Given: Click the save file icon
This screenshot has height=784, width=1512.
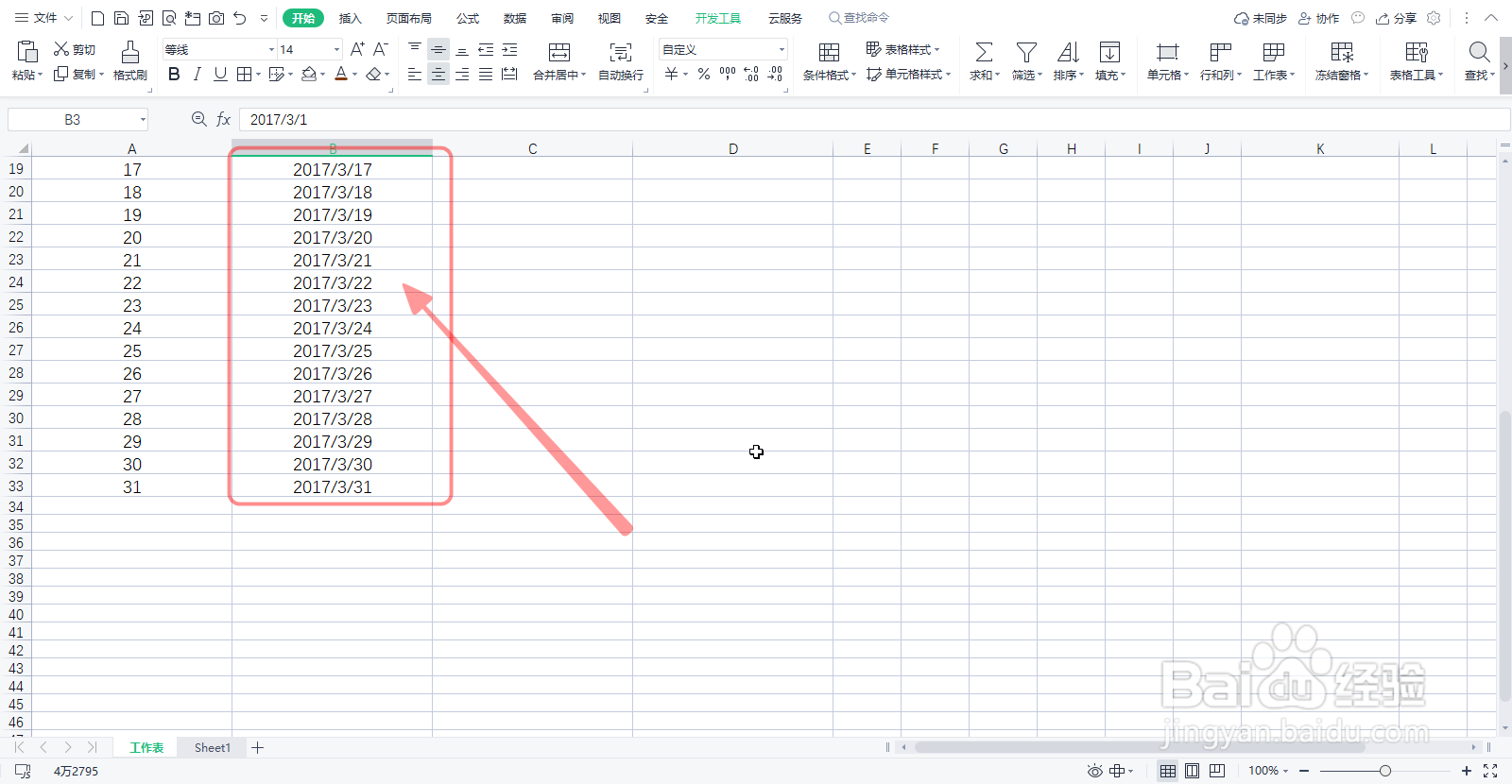Looking at the screenshot, I should 121,18.
